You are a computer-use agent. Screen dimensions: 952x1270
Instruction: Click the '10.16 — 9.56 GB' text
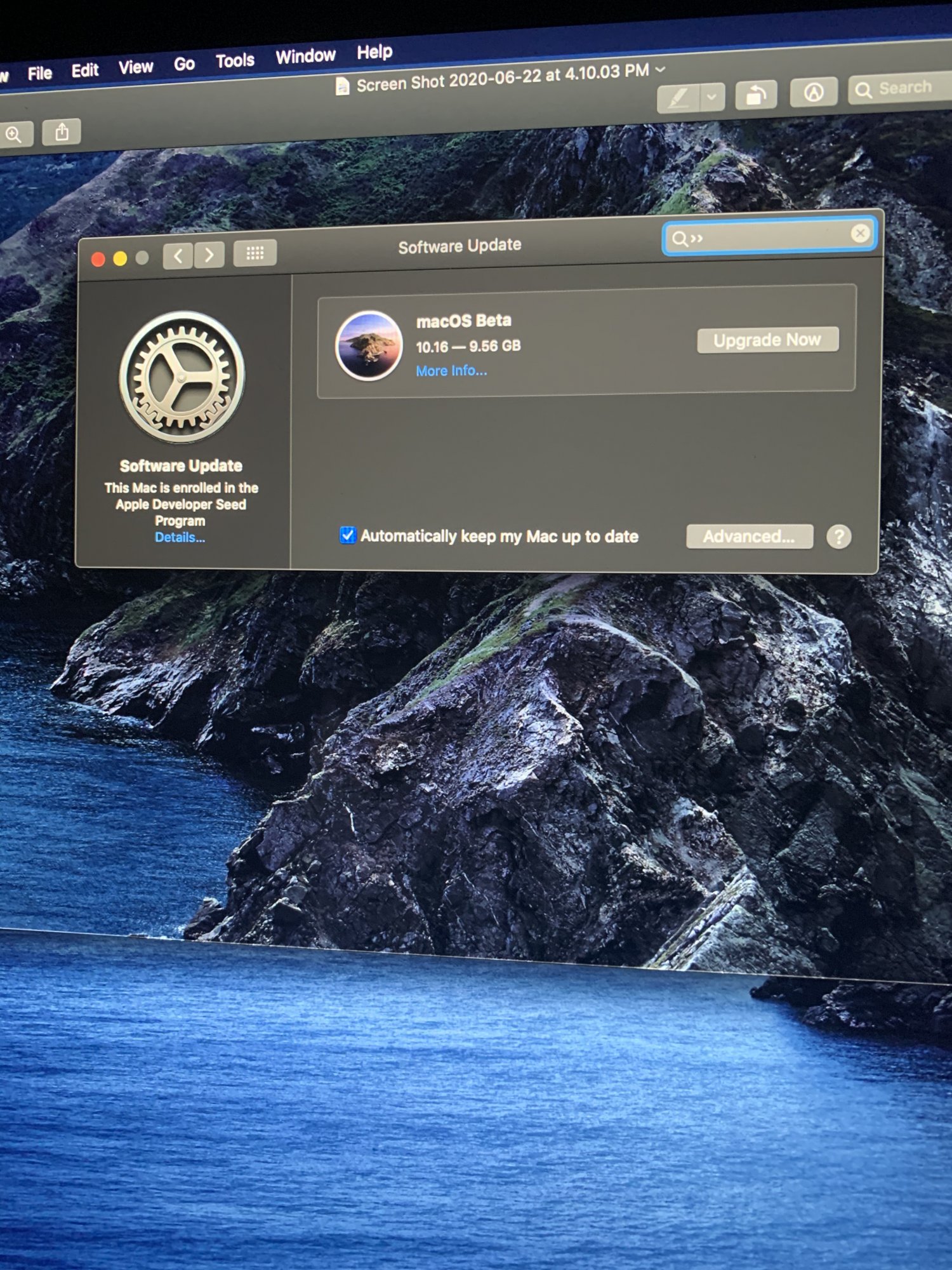(468, 347)
